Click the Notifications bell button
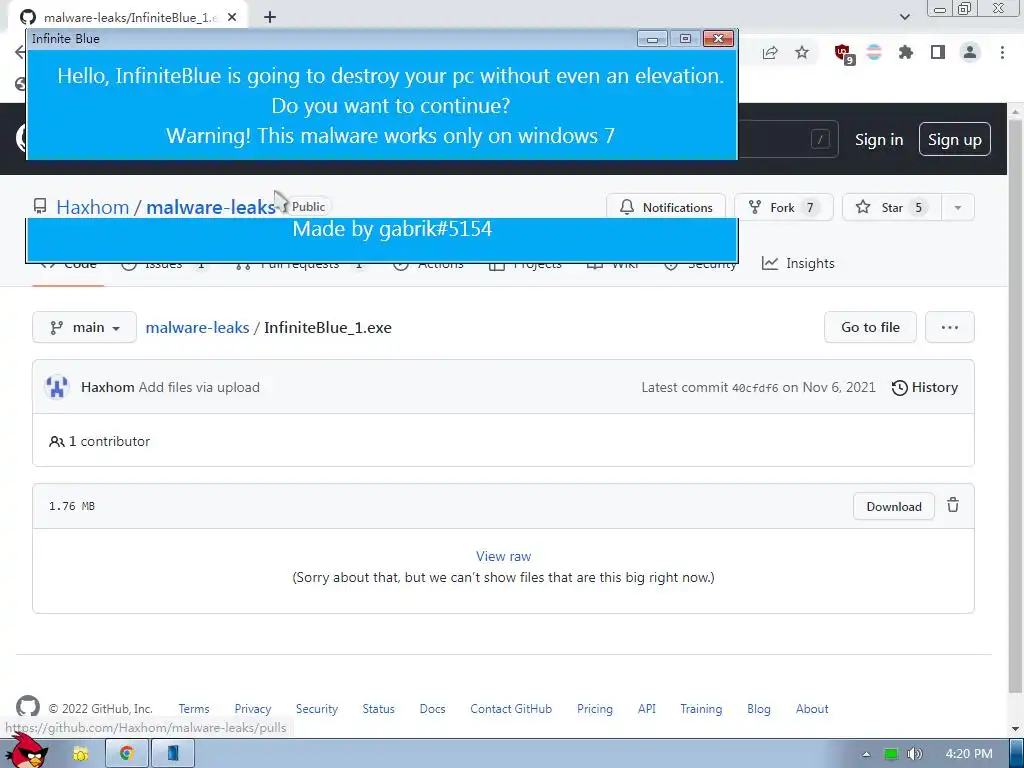This screenshot has width=1024, height=768. (x=665, y=207)
